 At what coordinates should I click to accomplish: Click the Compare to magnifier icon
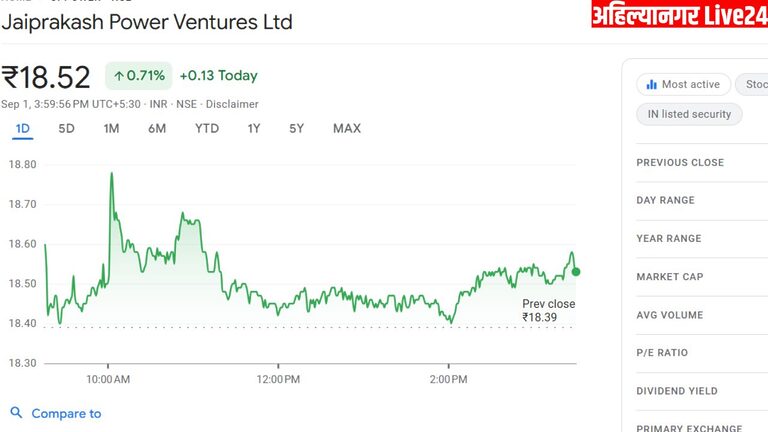click(16, 413)
